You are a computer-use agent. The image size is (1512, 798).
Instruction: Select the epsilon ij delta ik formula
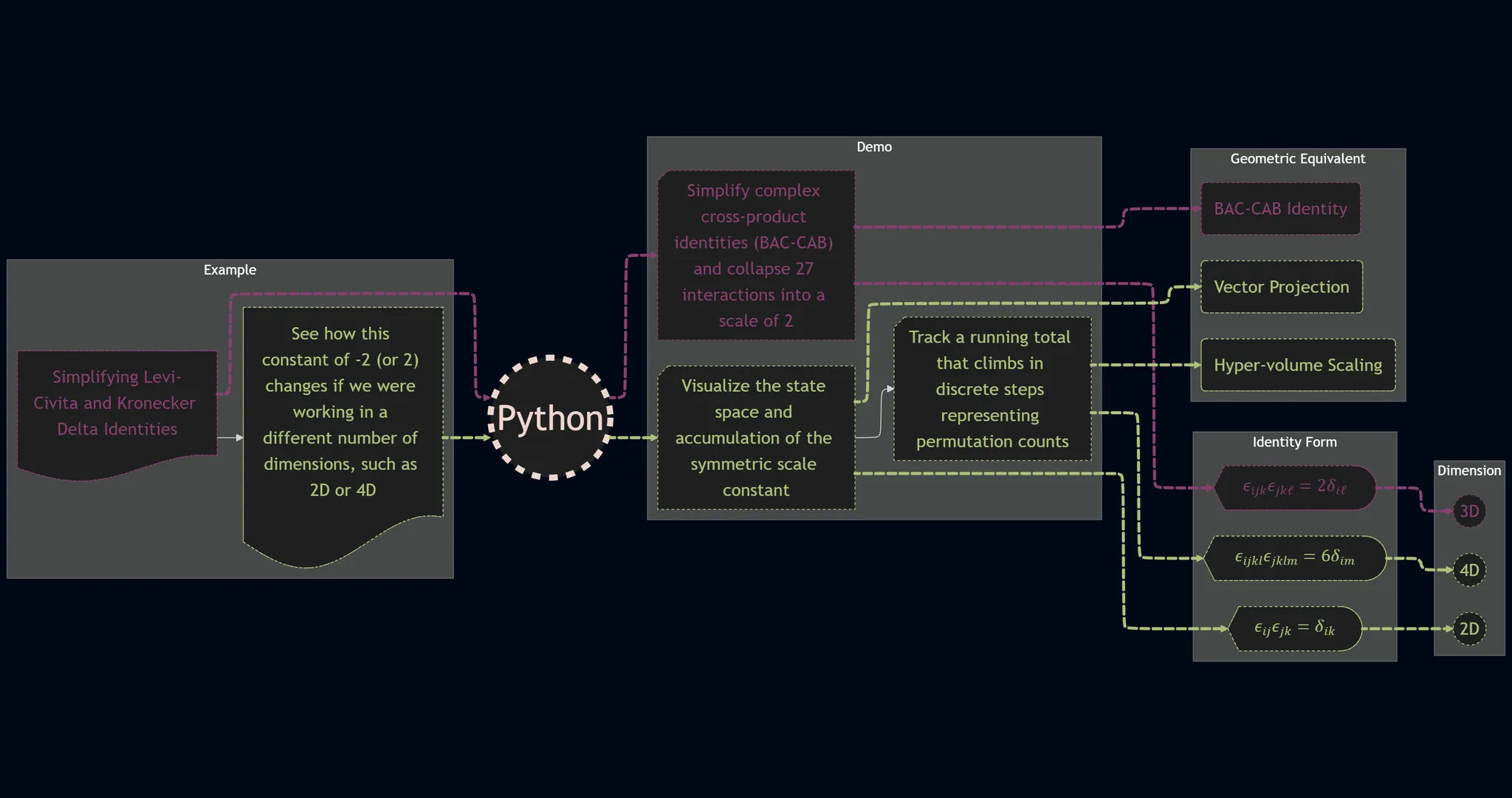coord(1294,629)
